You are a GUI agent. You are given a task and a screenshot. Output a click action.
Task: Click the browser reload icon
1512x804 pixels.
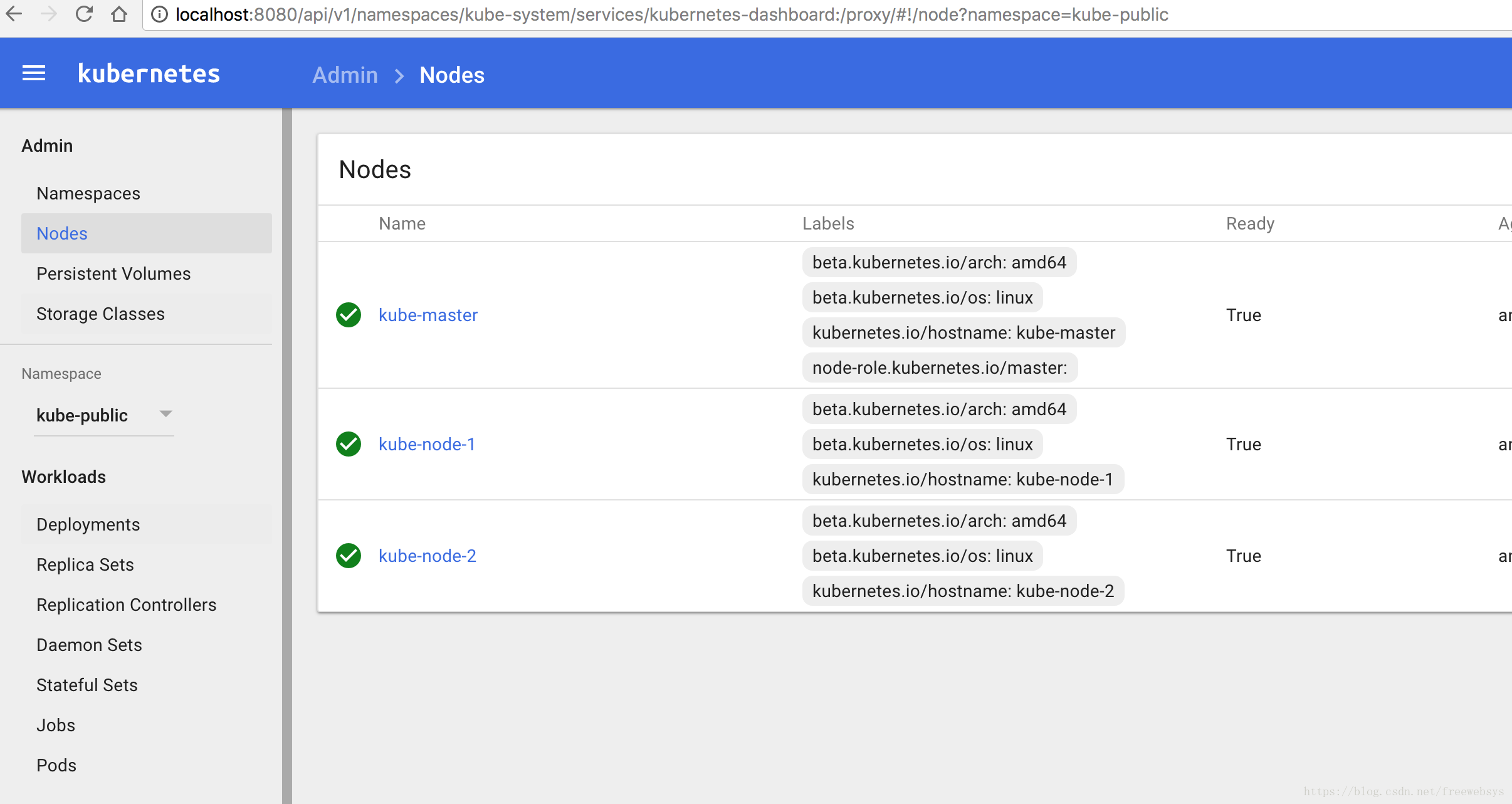point(84,14)
